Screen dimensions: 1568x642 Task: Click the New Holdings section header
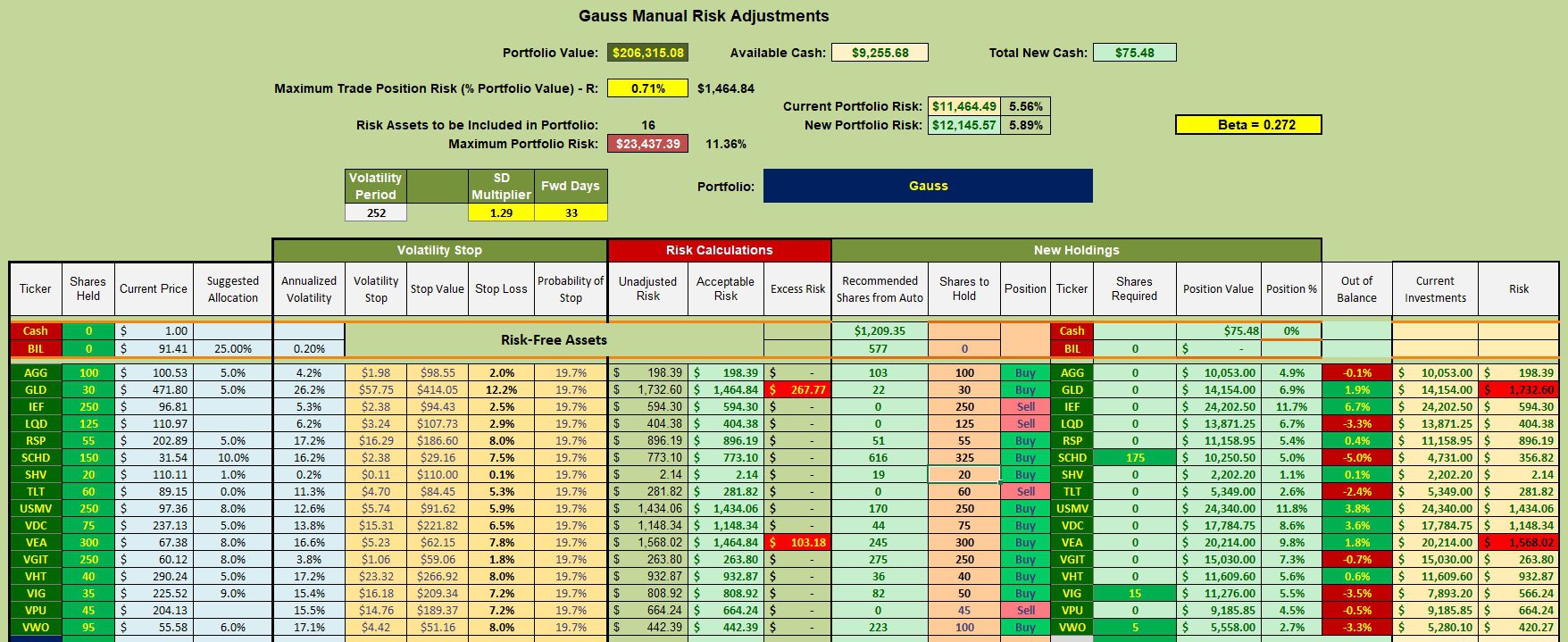point(1076,250)
